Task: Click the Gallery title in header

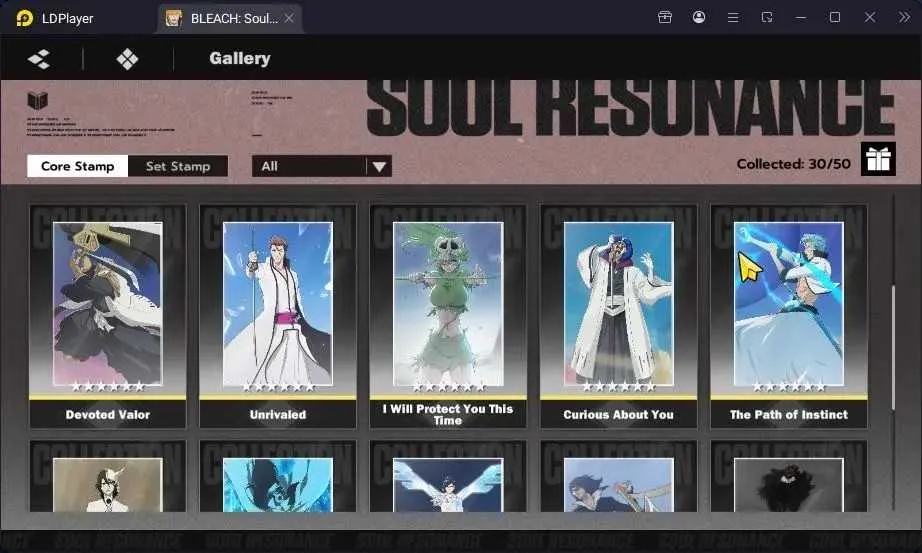Action: pos(240,58)
